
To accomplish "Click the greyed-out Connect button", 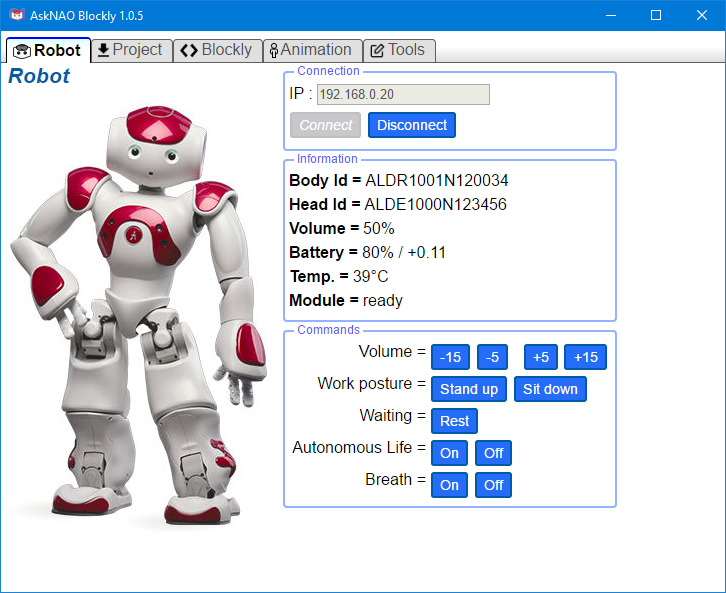I will pyautogui.click(x=325, y=125).
